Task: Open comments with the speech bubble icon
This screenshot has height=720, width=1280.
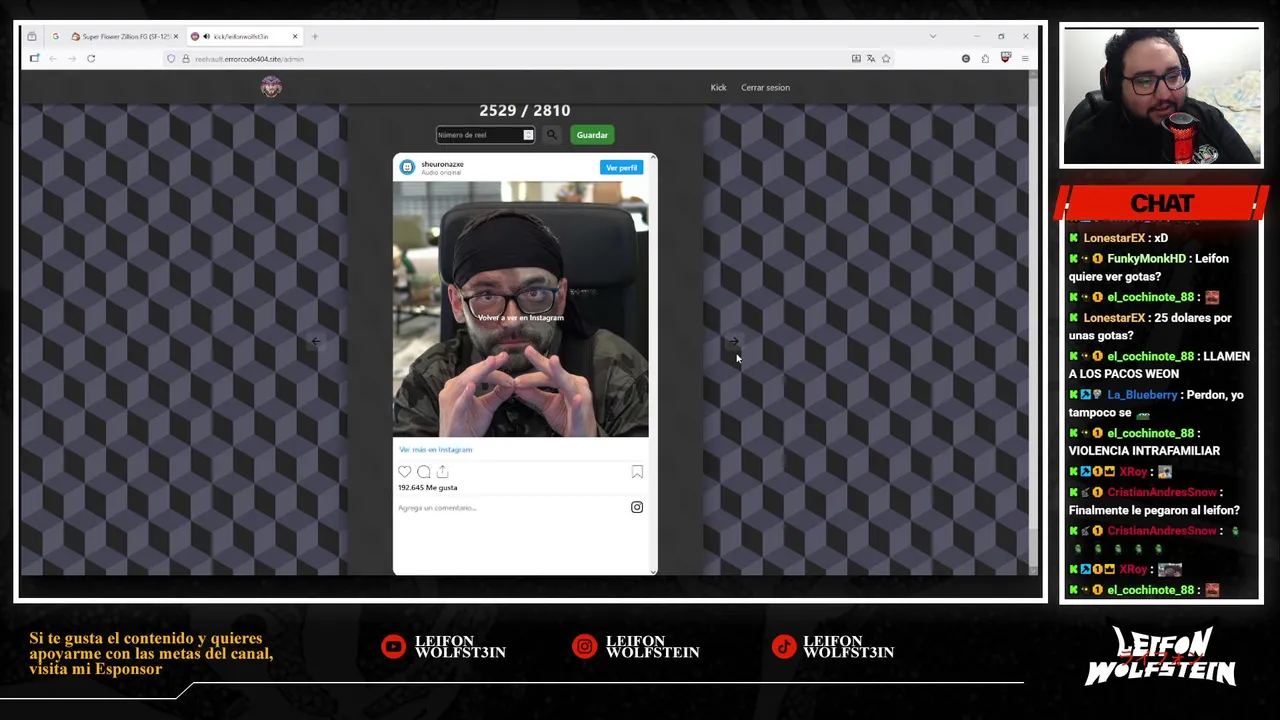Action: 423,472
